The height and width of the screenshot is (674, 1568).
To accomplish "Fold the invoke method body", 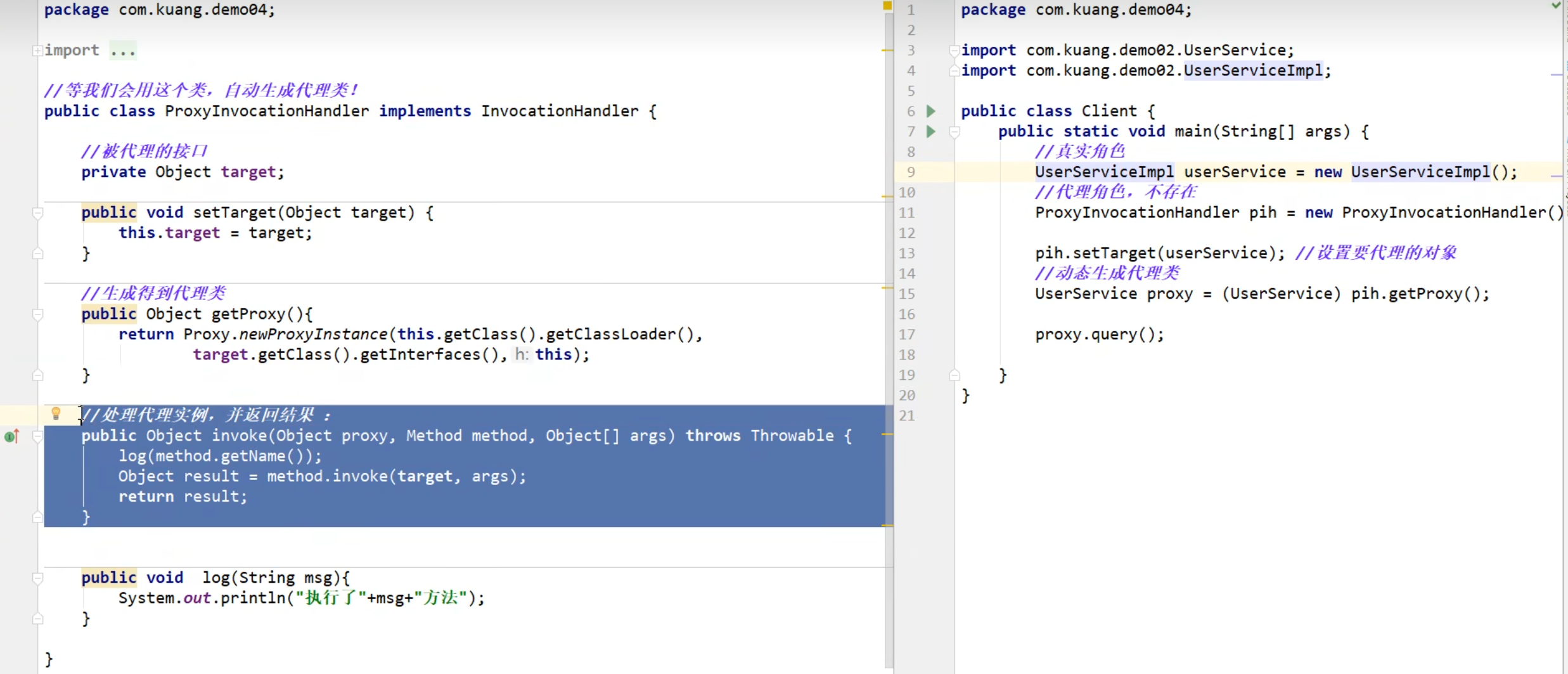I will click(38, 436).
